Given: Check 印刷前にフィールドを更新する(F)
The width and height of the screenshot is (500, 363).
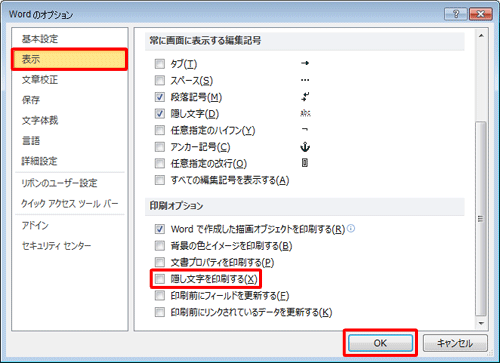Looking at the screenshot, I should tap(160, 295).
